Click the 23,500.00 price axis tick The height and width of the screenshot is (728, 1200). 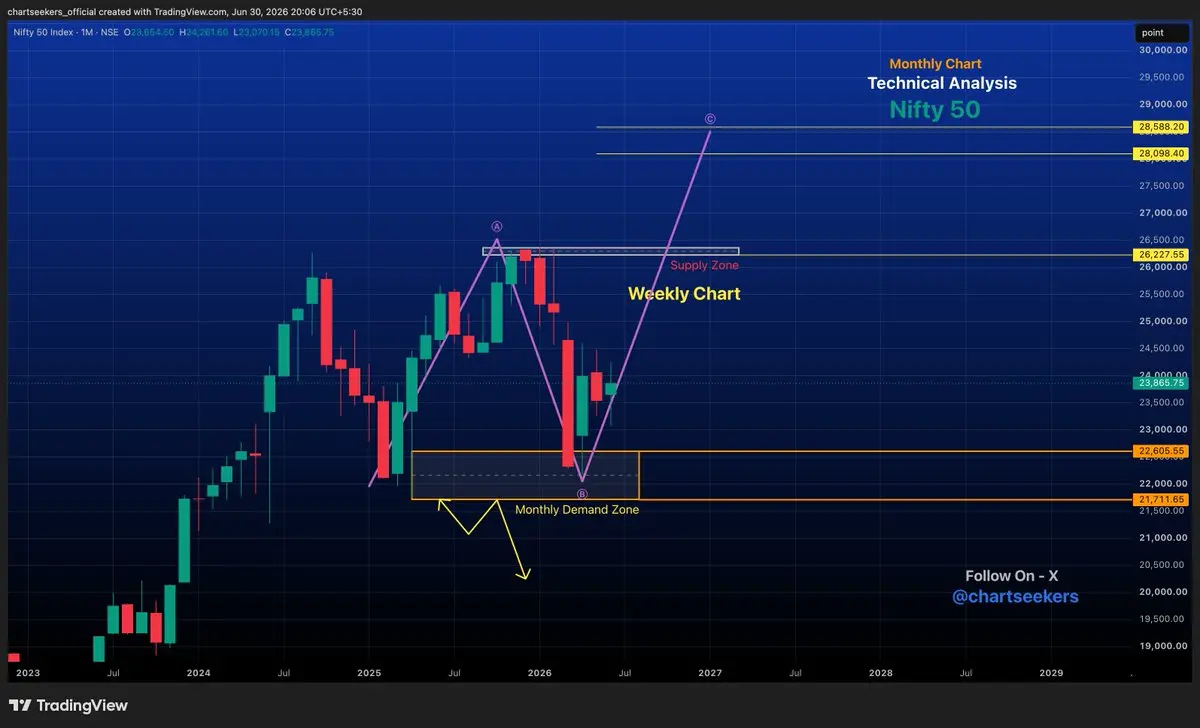[1161, 402]
